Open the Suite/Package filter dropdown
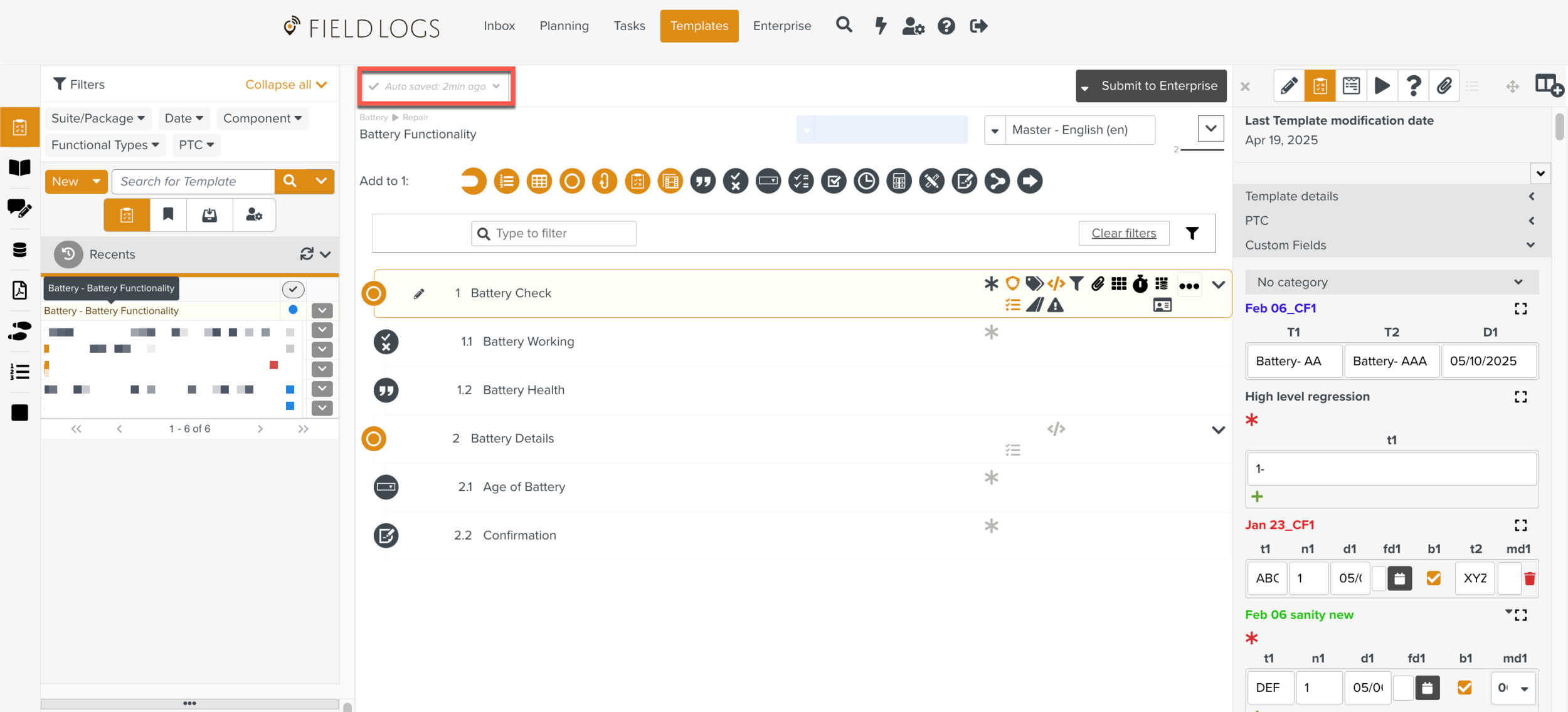Image resolution: width=1568 pixels, height=712 pixels. coord(98,118)
